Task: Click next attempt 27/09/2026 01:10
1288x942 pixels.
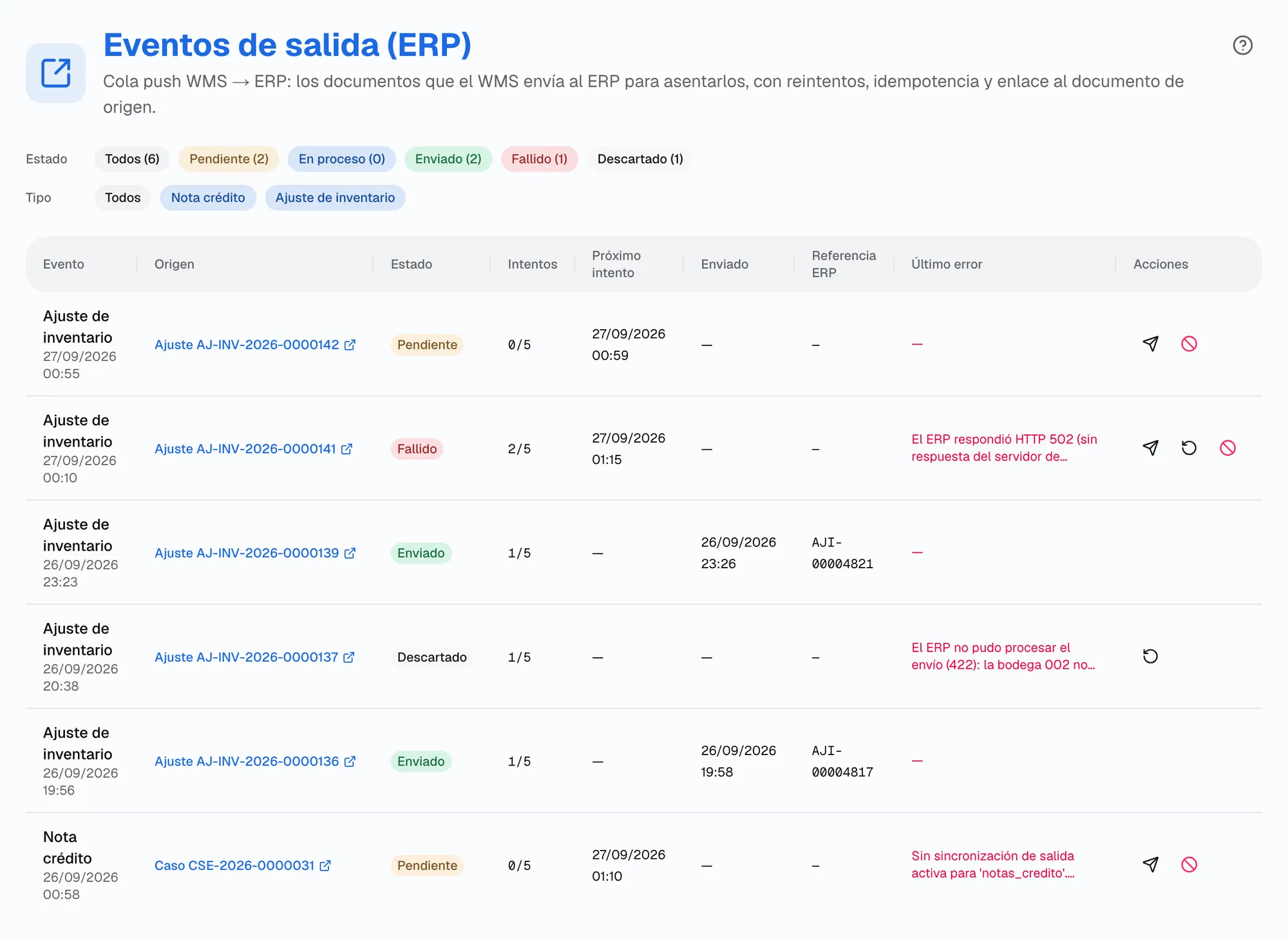Action: [x=629, y=865]
